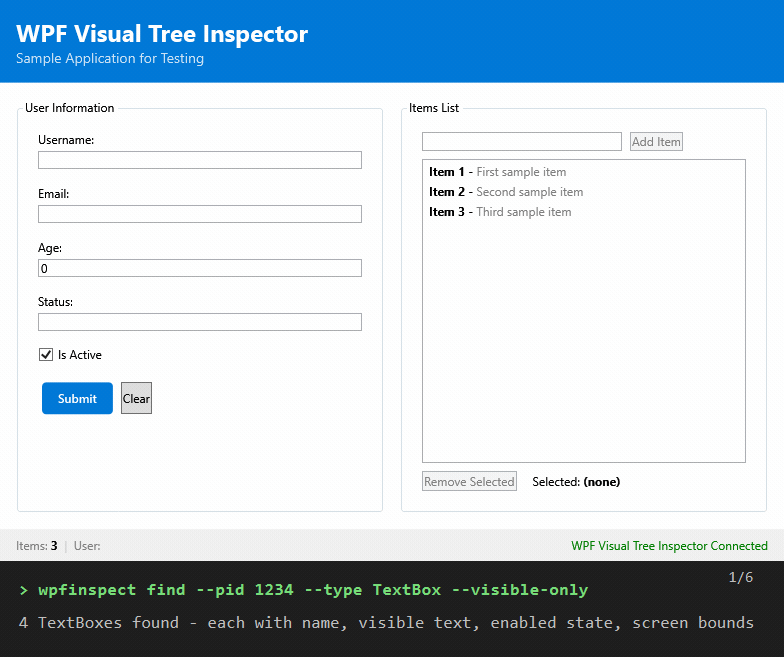Click the Remove Selected button
Screen dimensions: 784x657
coord(469,482)
